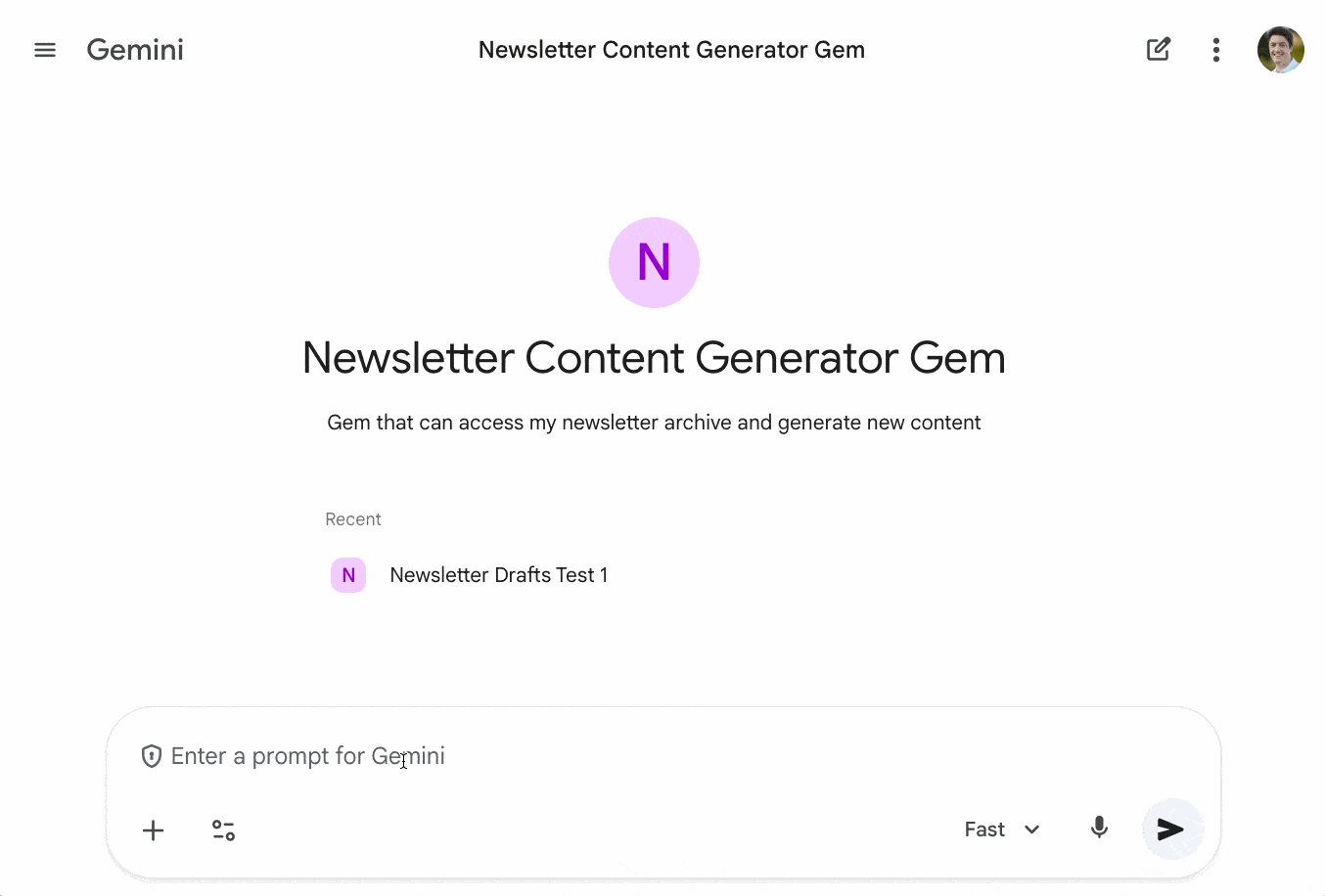Open the main hamburger menu

(x=45, y=50)
